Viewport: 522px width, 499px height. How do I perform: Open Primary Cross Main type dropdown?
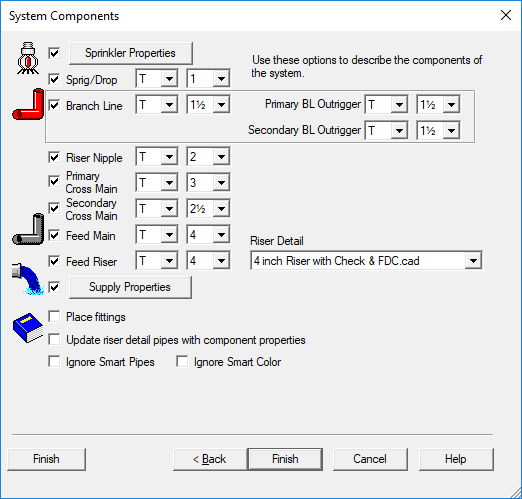click(x=169, y=183)
